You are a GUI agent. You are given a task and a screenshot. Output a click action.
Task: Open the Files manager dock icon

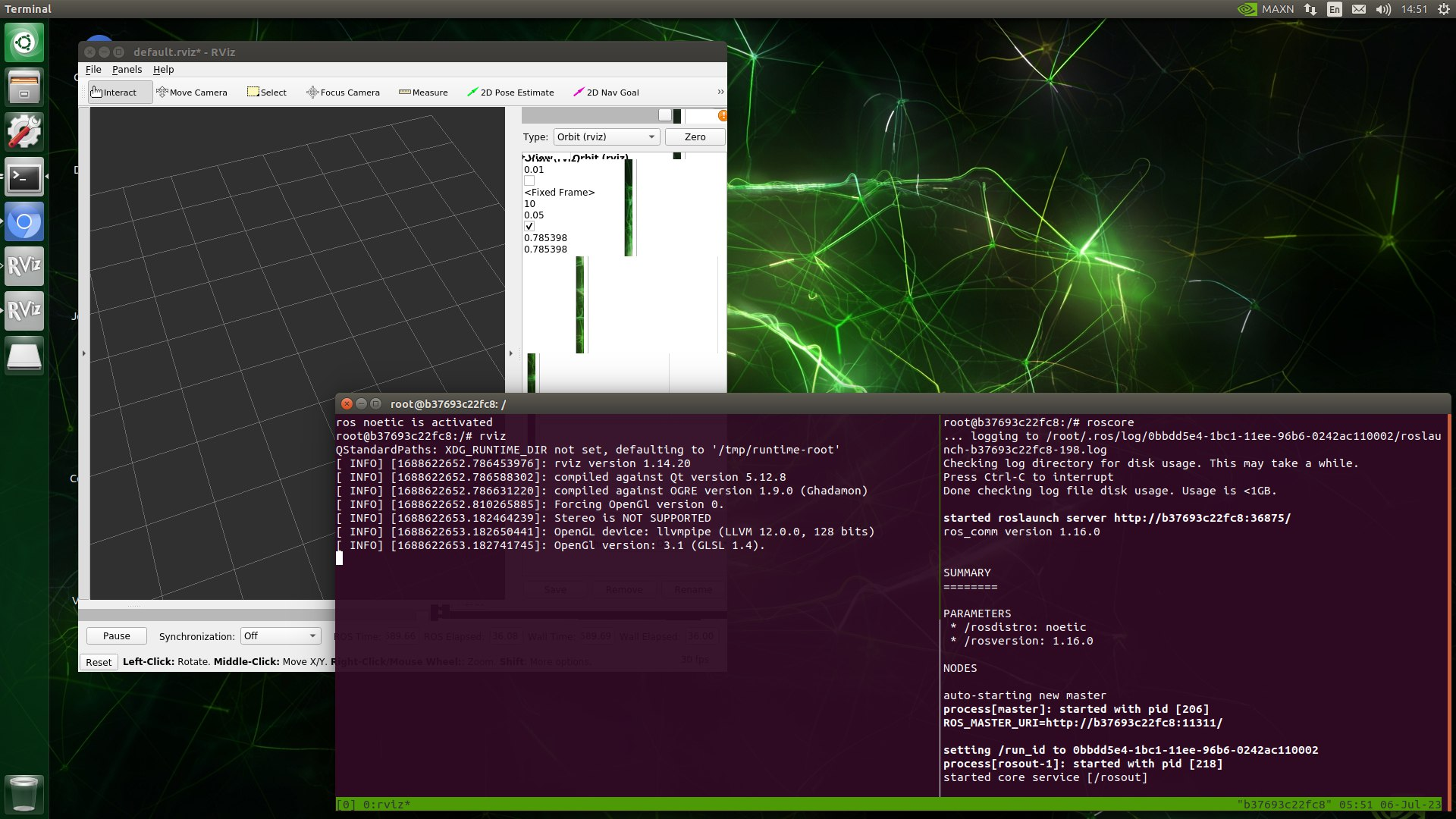click(24, 87)
